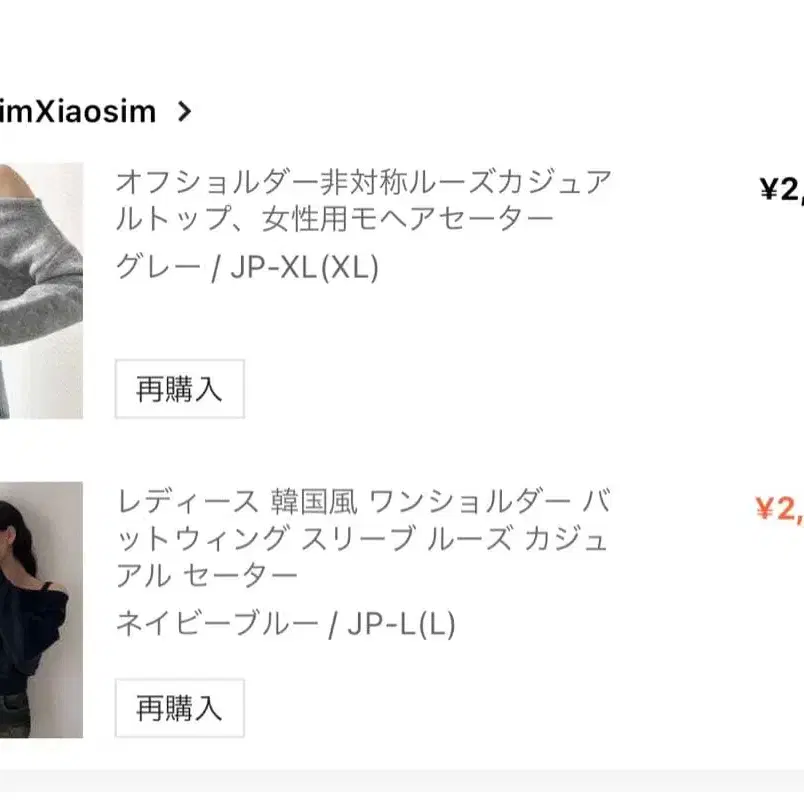The height and width of the screenshot is (804, 804).
Task: Open the imXiaosim shop name link
Action: (x=78, y=111)
